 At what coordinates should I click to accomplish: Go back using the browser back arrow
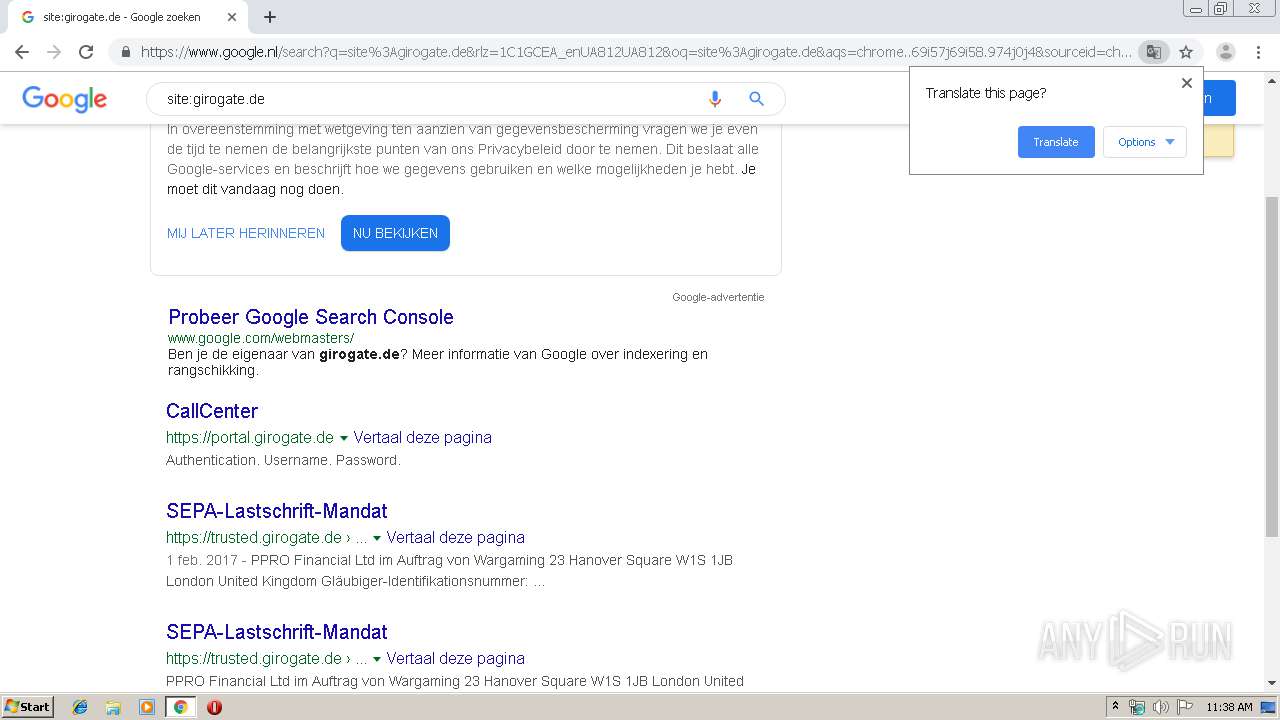pos(22,52)
